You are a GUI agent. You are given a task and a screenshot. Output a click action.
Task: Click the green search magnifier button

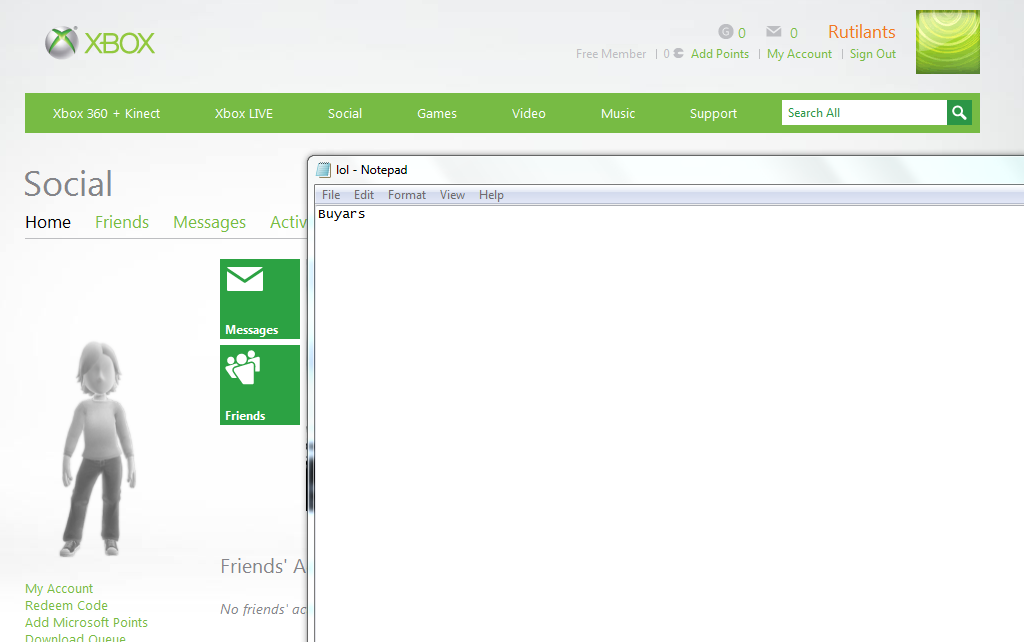[959, 112]
